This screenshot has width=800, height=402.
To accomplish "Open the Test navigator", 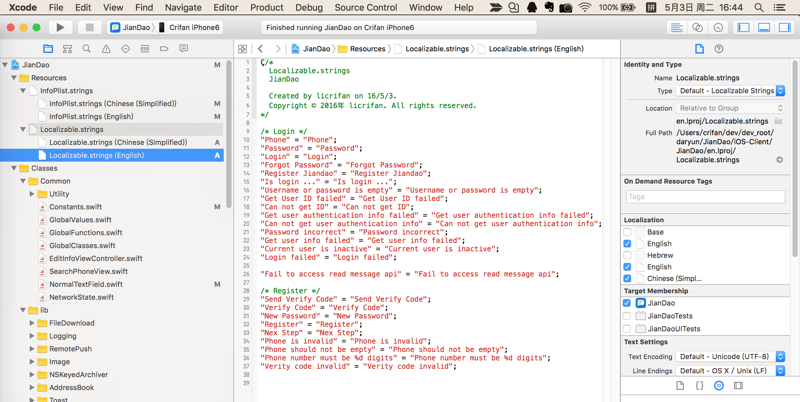I will [x=126, y=49].
